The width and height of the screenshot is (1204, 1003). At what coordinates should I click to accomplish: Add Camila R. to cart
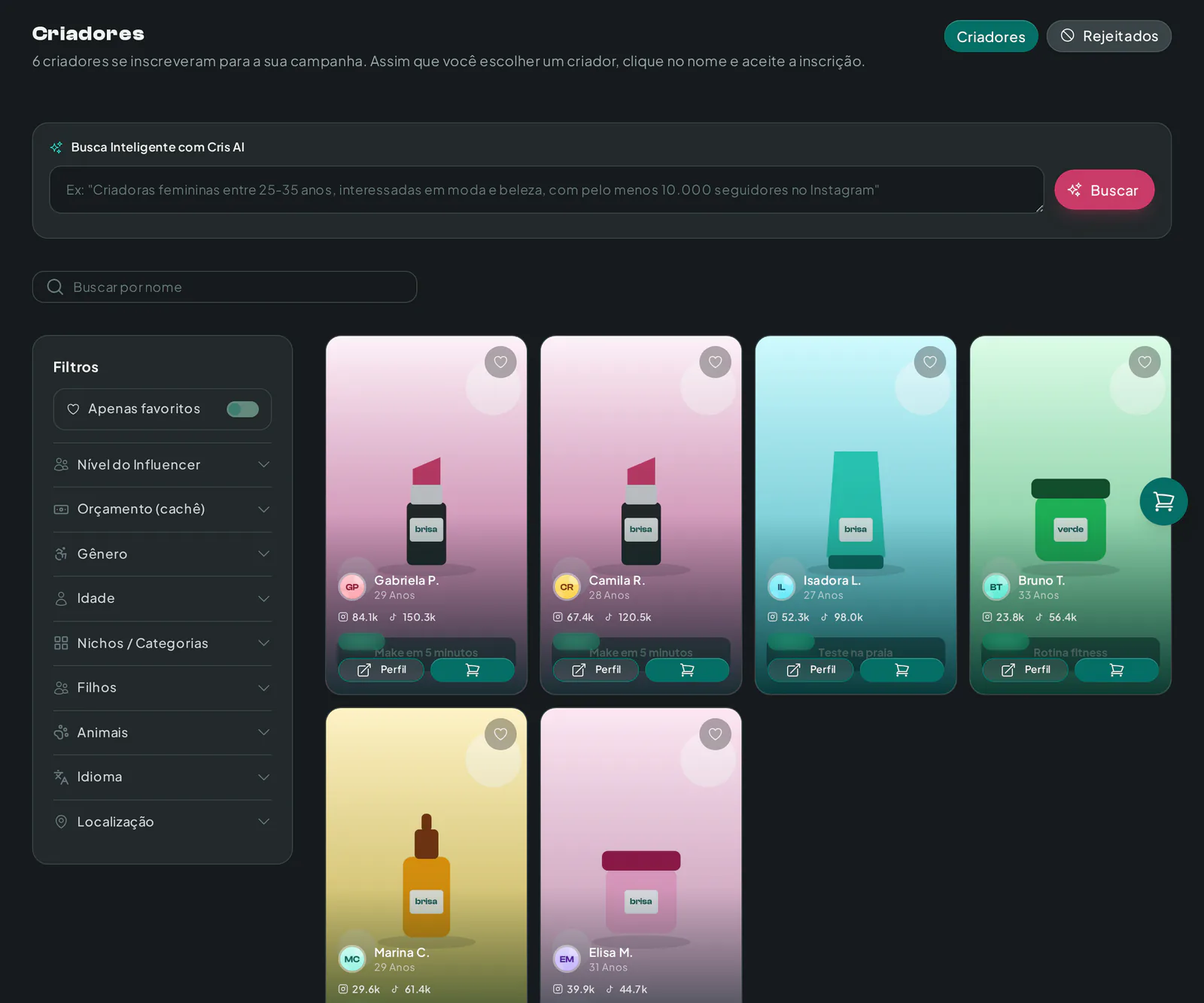pos(687,670)
